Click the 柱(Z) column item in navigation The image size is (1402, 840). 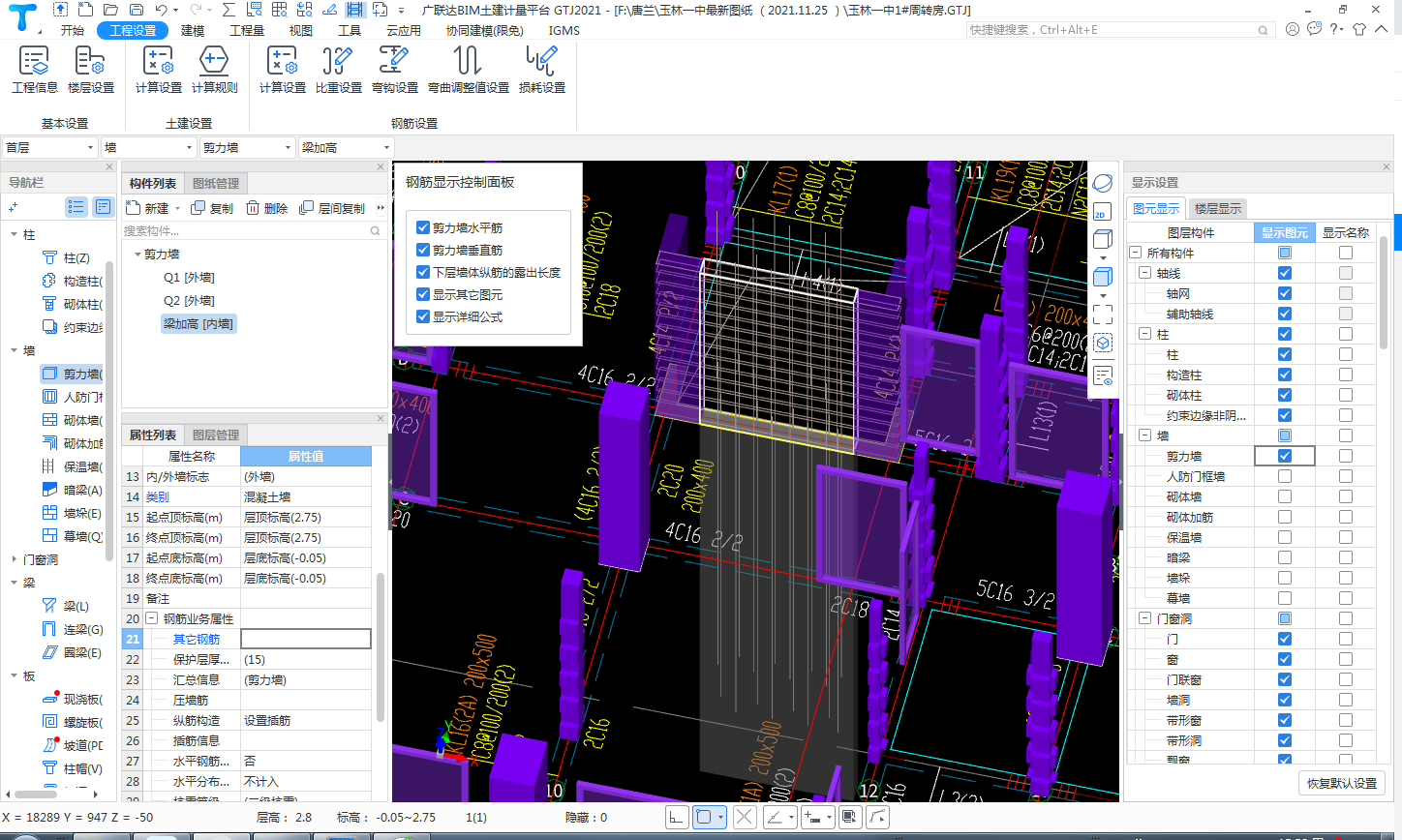68,257
